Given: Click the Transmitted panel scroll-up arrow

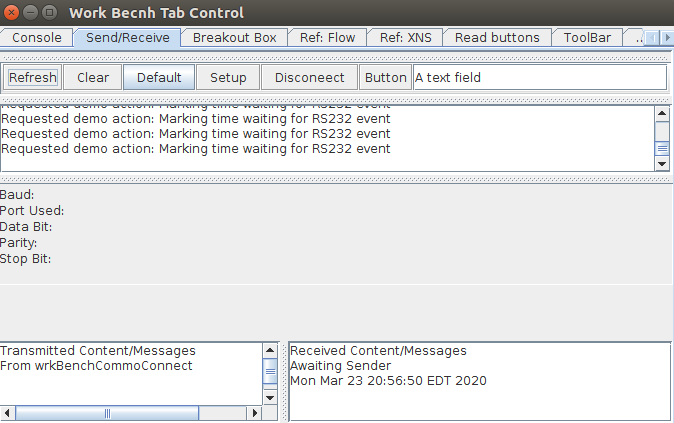Looking at the screenshot, I should 269,350.
